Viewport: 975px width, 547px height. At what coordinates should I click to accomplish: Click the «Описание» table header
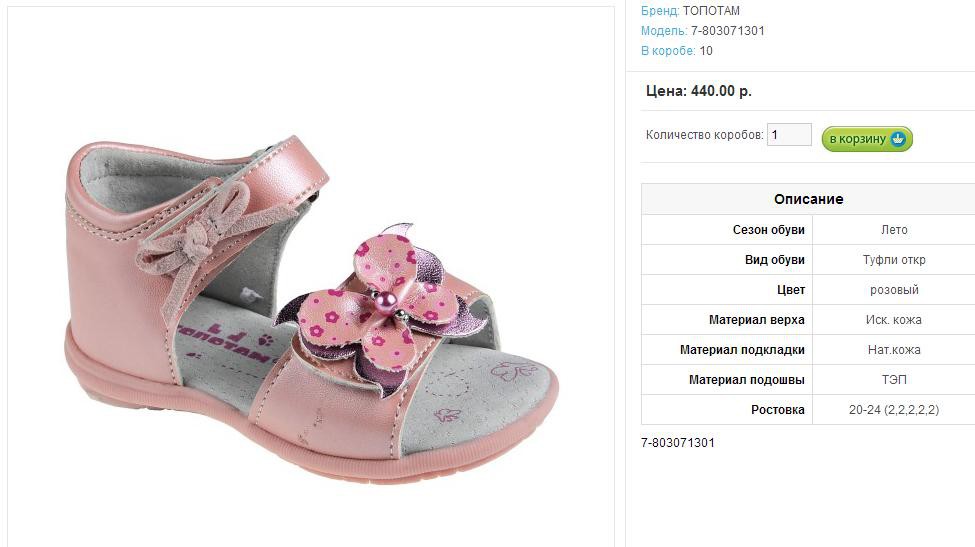[x=808, y=199]
